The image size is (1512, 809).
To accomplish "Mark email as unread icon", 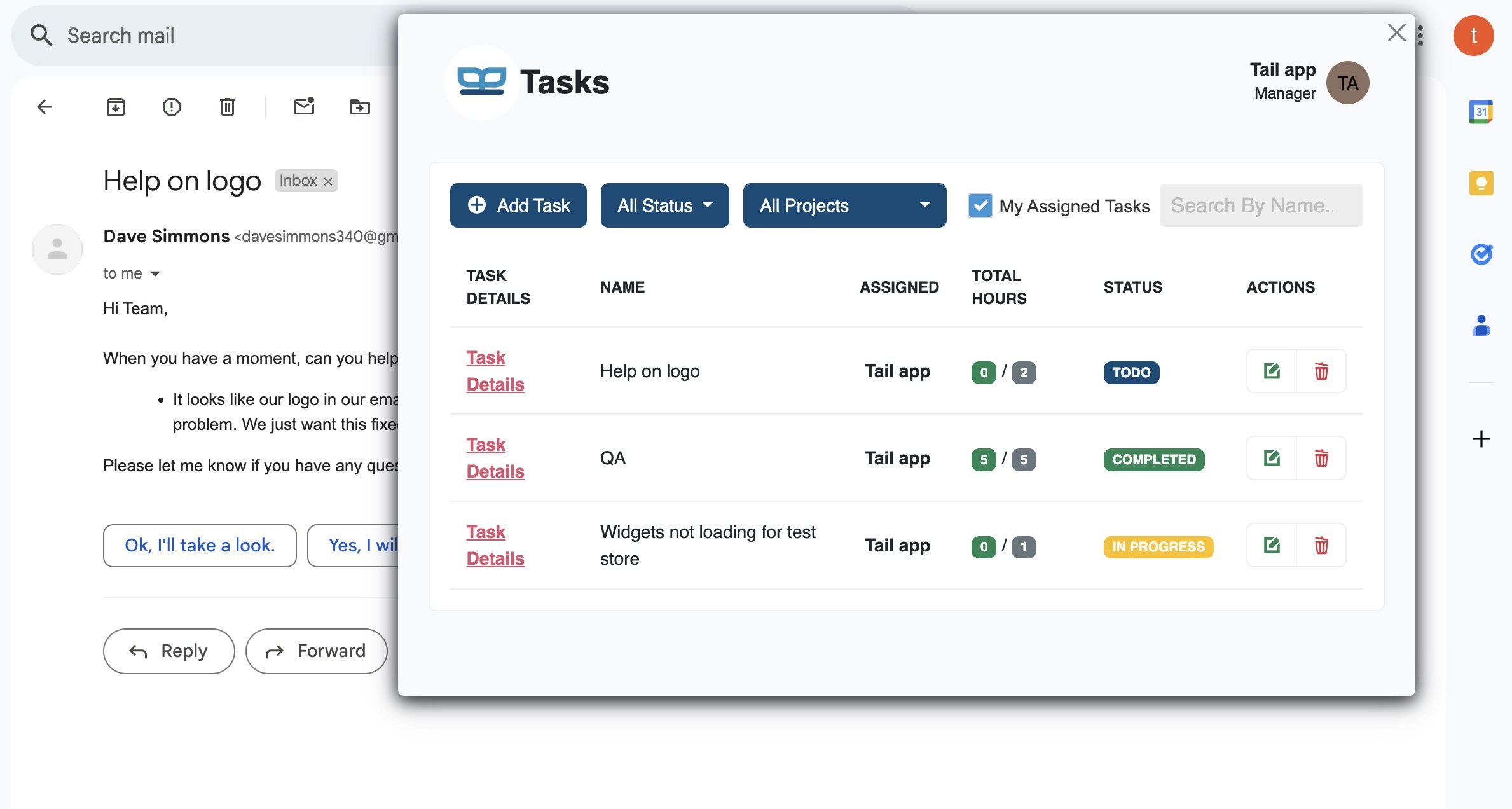I will coord(304,107).
